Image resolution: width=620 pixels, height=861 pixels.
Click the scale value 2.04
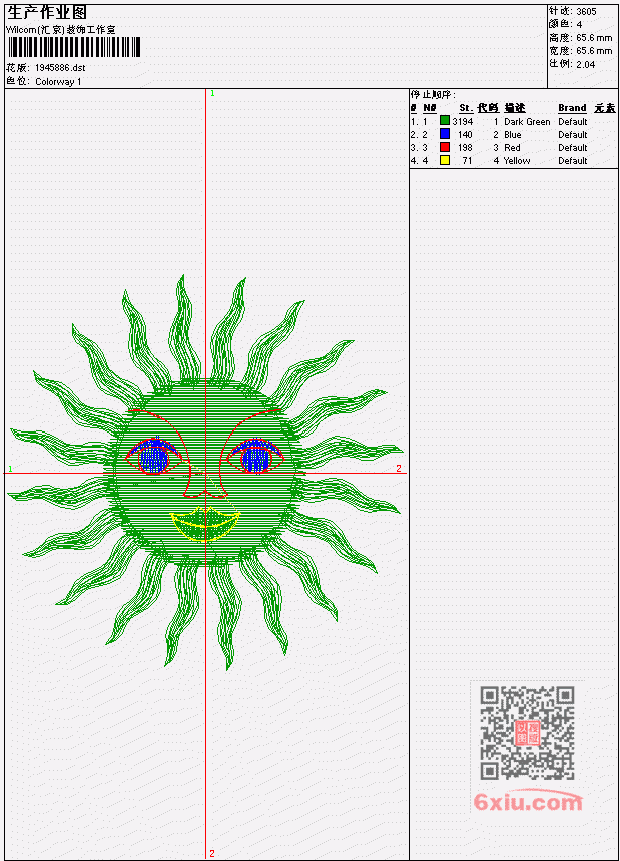click(585, 64)
